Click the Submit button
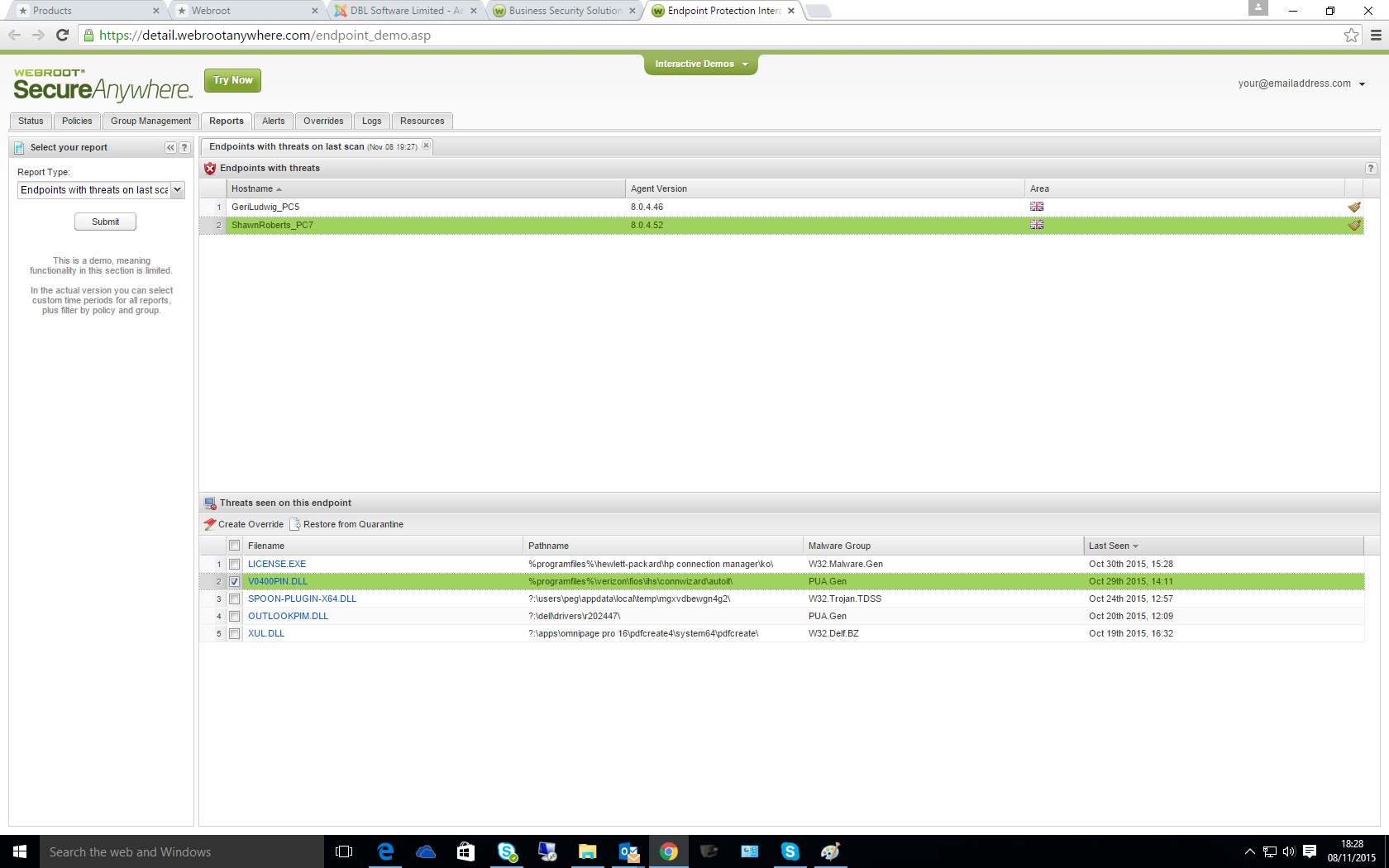The width and height of the screenshot is (1389, 868). 105,222
